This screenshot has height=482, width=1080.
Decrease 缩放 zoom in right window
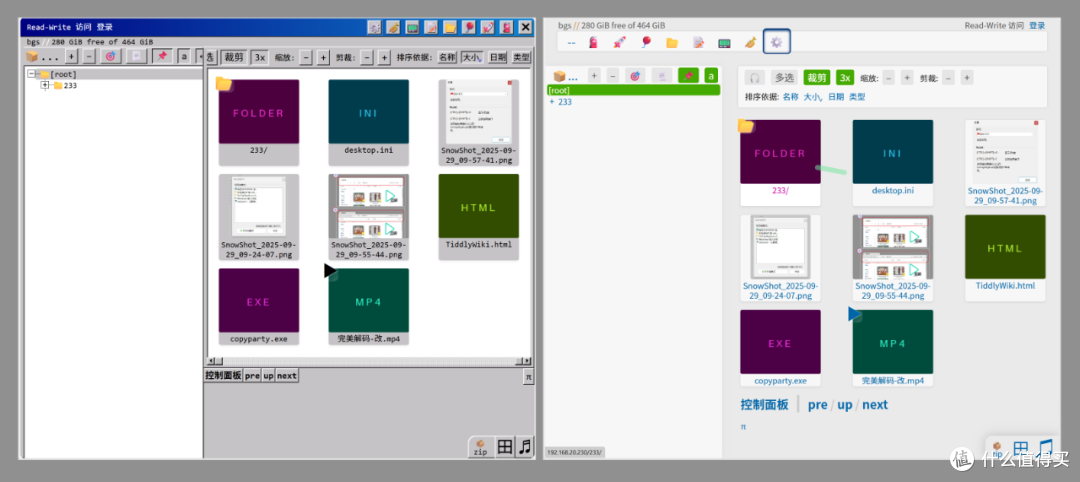click(889, 78)
